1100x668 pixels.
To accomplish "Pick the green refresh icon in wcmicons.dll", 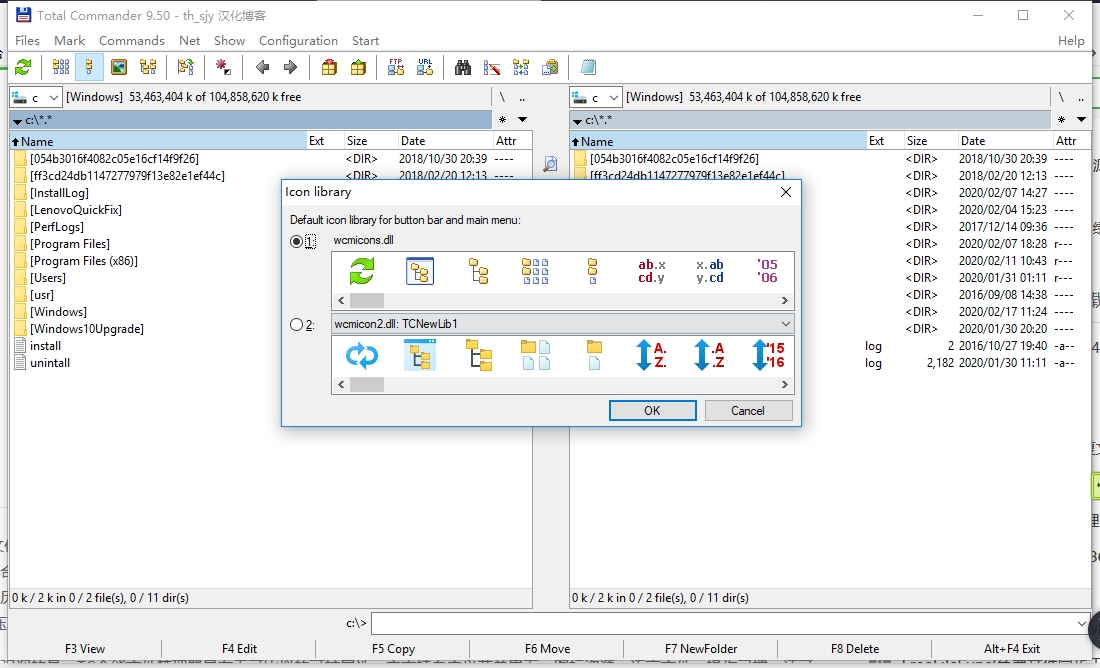I will (362, 271).
